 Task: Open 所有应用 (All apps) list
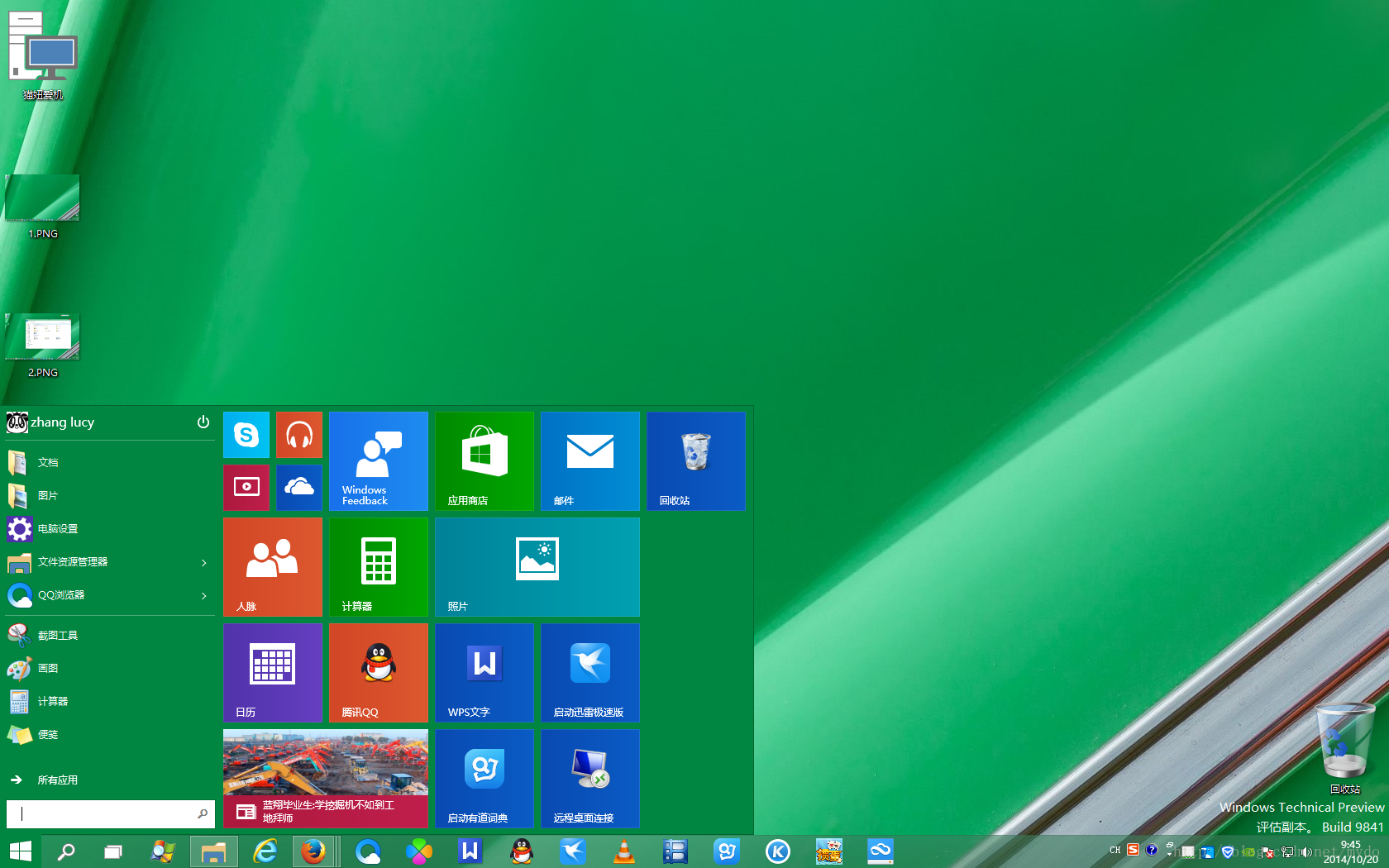pyautogui.click(x=58, y=780)
